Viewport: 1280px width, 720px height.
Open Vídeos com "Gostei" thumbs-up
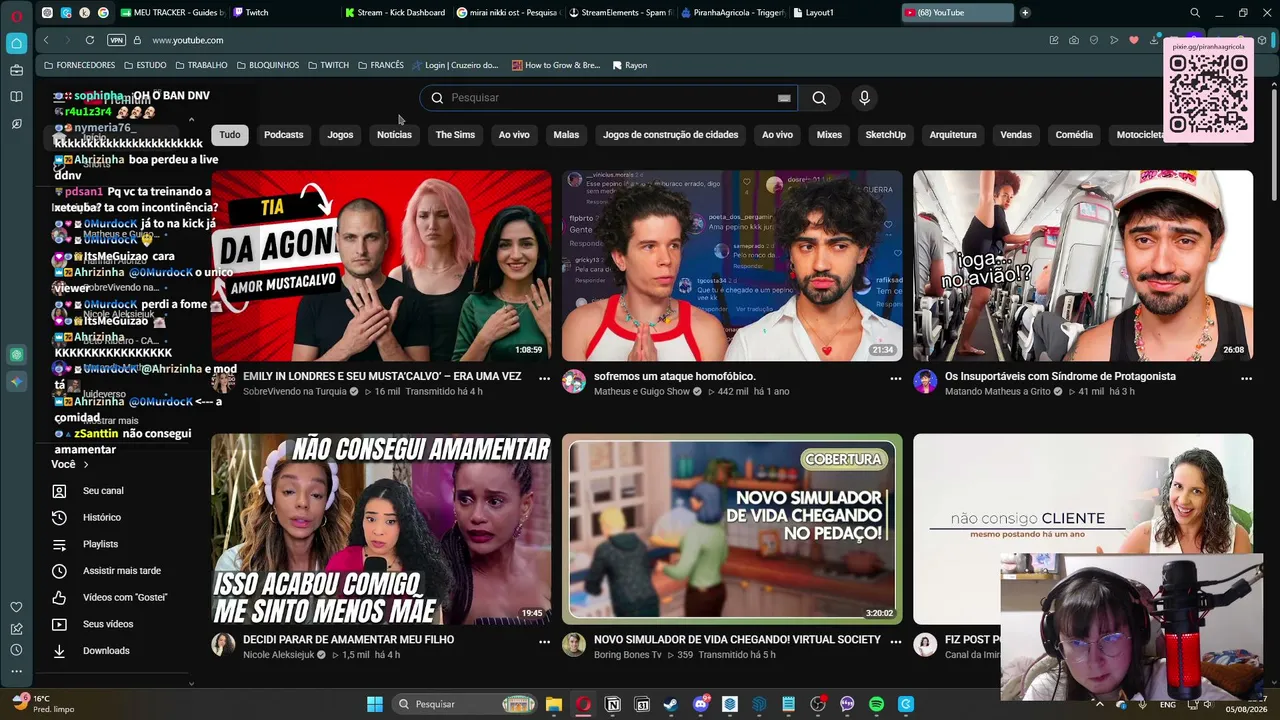pyautogui.click(x=59, y=598)
